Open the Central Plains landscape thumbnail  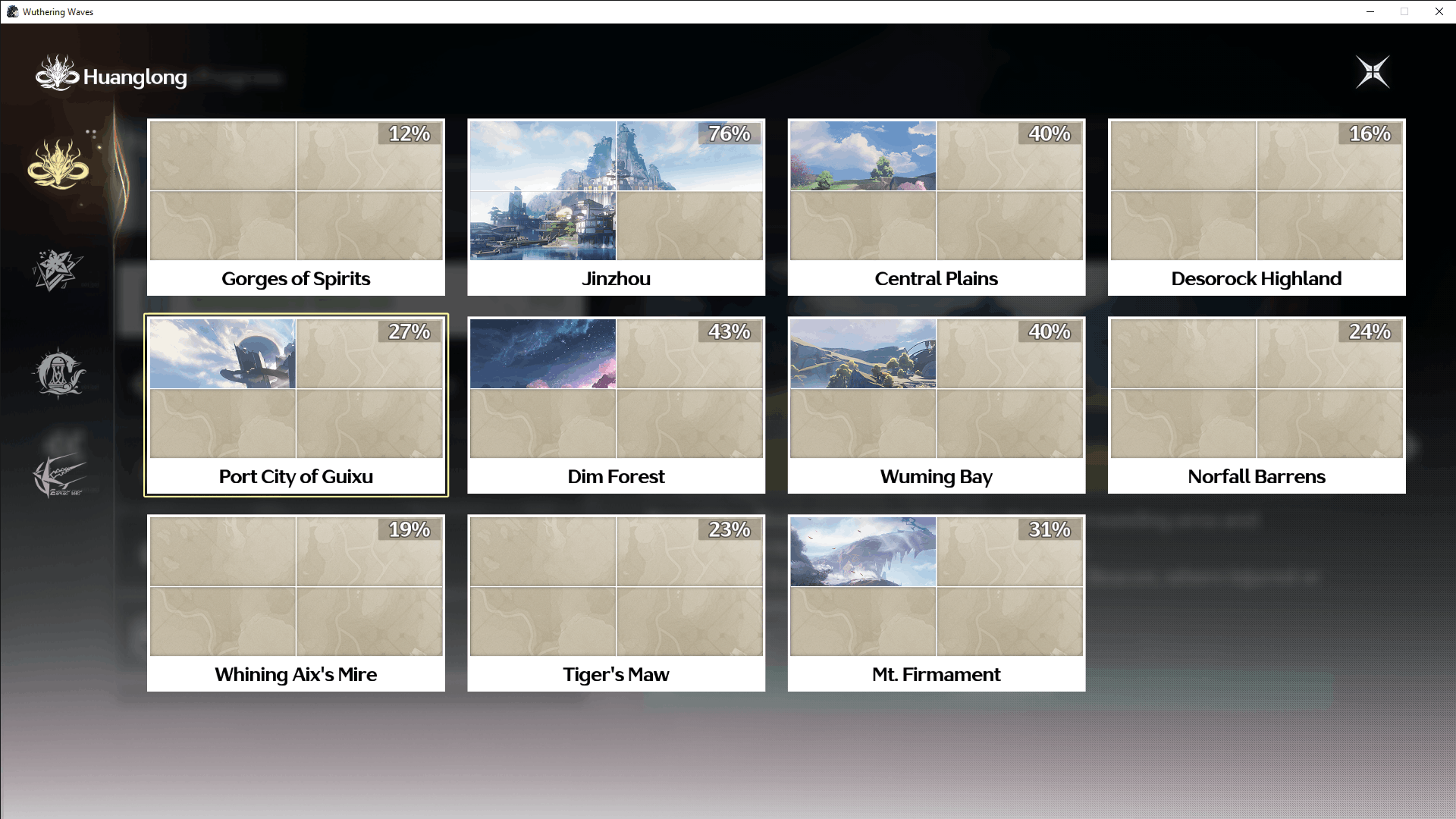click(x=936, y=190)
